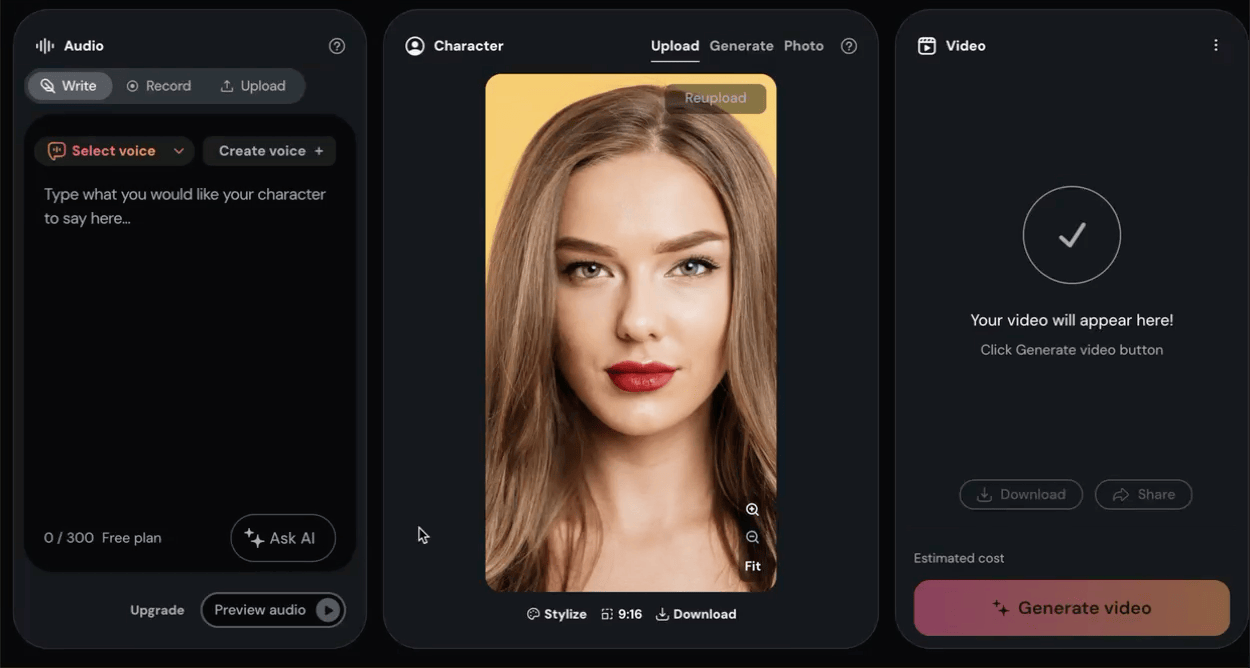Click the Generate video button
The image size is (1250, 668).
coord(1072,608)
